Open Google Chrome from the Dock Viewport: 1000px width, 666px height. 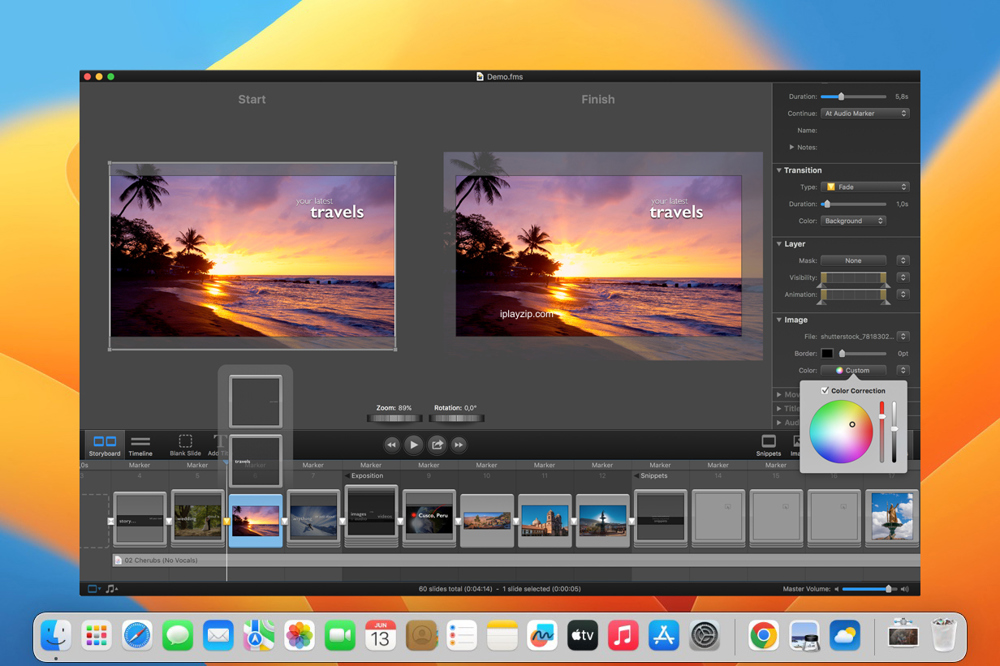point(763,635)
